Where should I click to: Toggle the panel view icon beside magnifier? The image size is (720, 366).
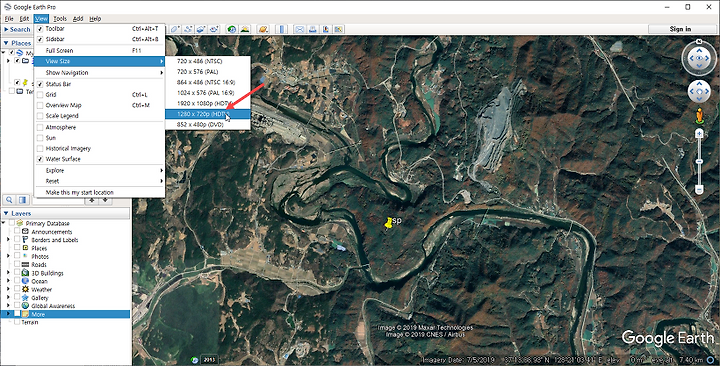[22, 200]
